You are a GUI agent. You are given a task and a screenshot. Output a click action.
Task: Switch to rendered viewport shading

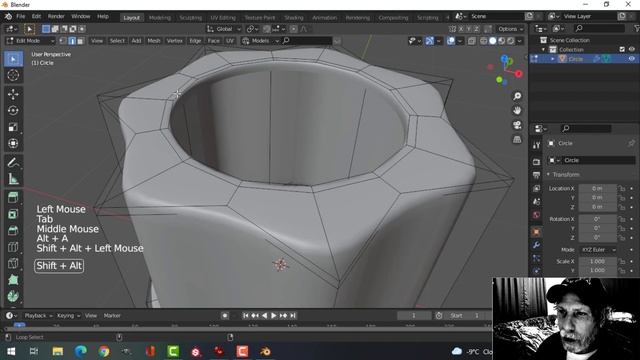point(511,41)
